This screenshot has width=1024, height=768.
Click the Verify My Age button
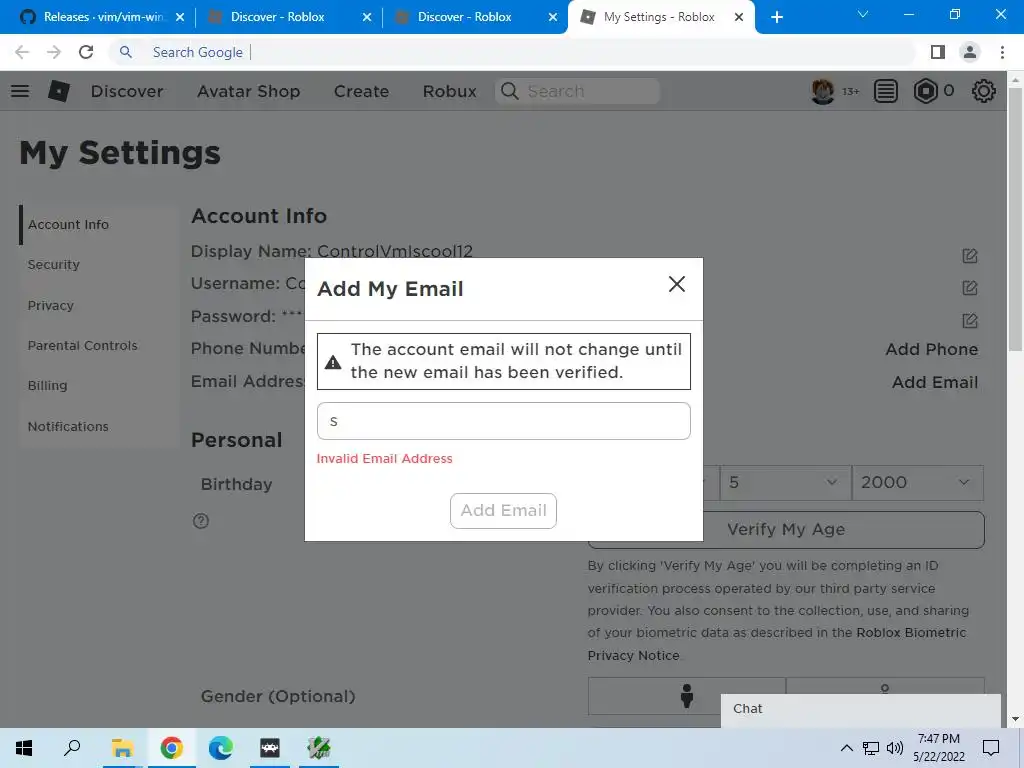click(786, 530)
